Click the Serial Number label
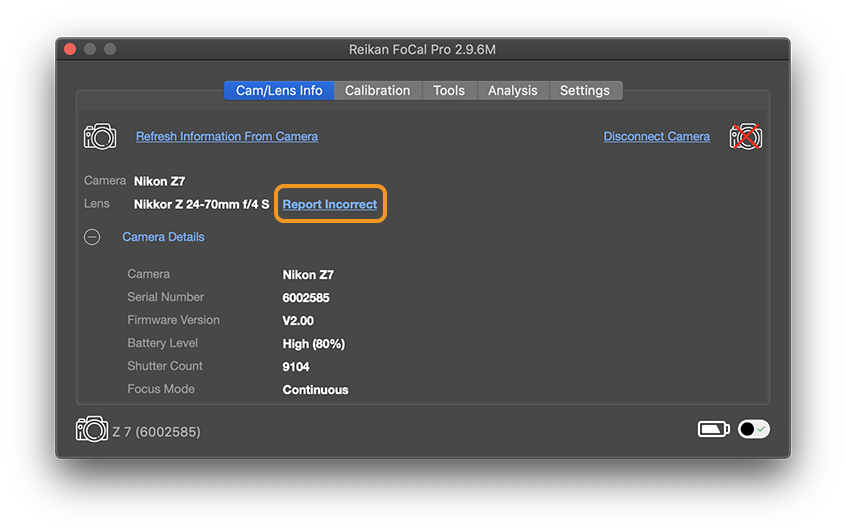The height and width of the screenshot is (532, 846). (166, 297)
